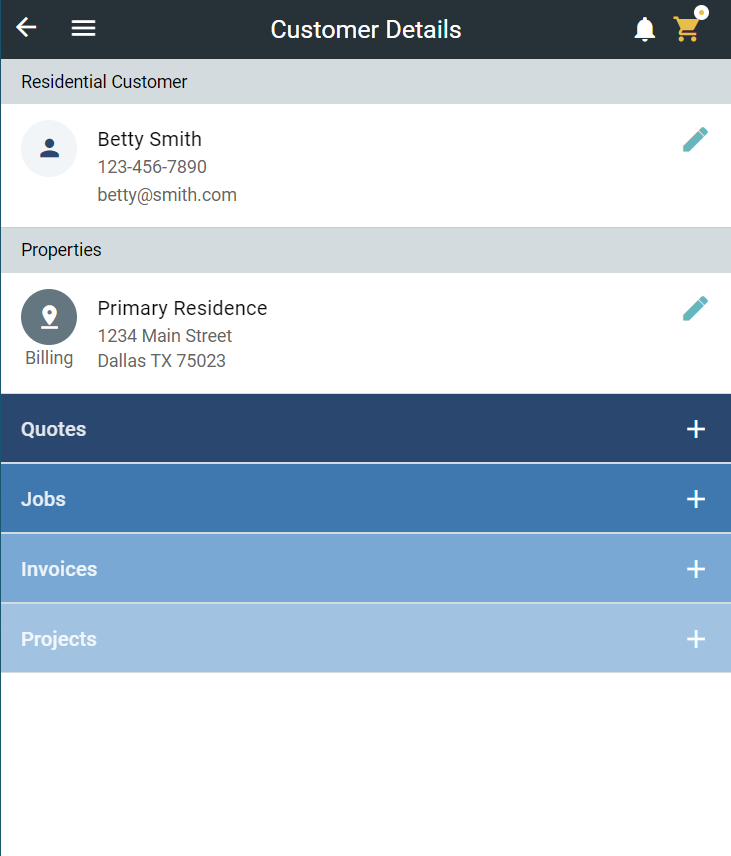The width and height of the screenshot is (731, 856).
Task: Call phone number 123-456-7890
Action: (x=152, y=167)
